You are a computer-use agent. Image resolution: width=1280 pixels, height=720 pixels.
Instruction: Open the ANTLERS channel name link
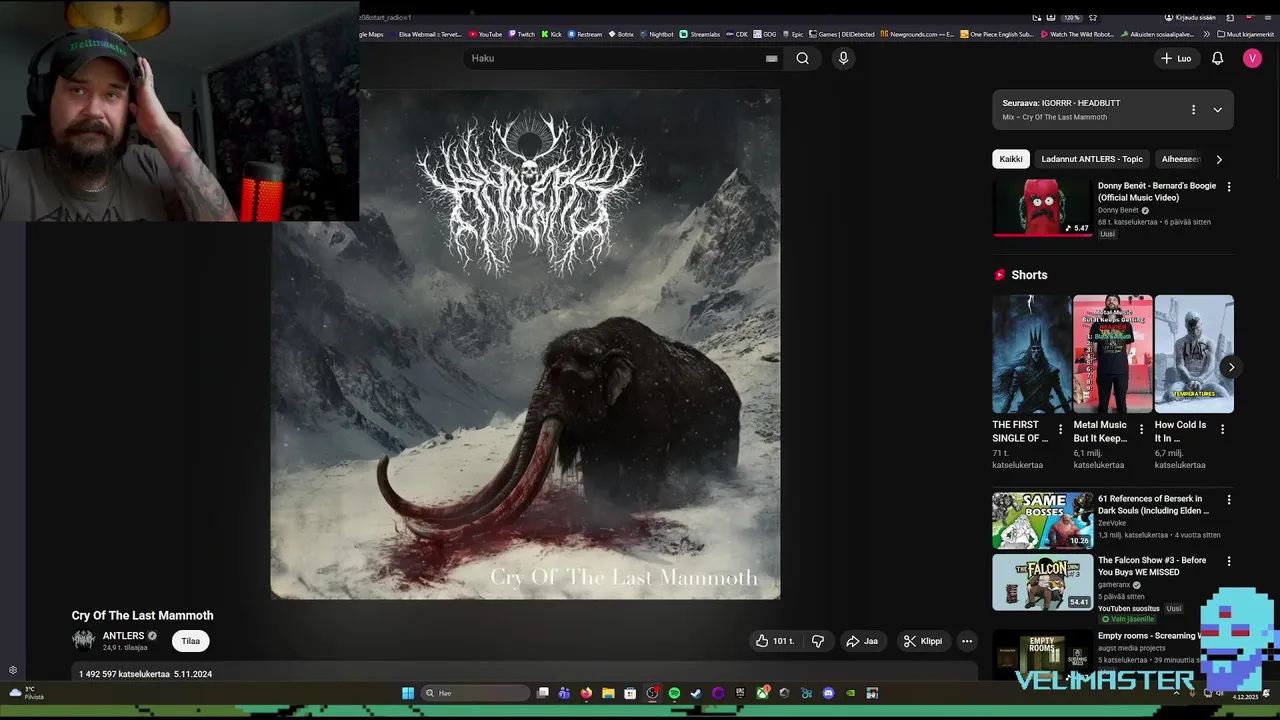tap(124, 636)
